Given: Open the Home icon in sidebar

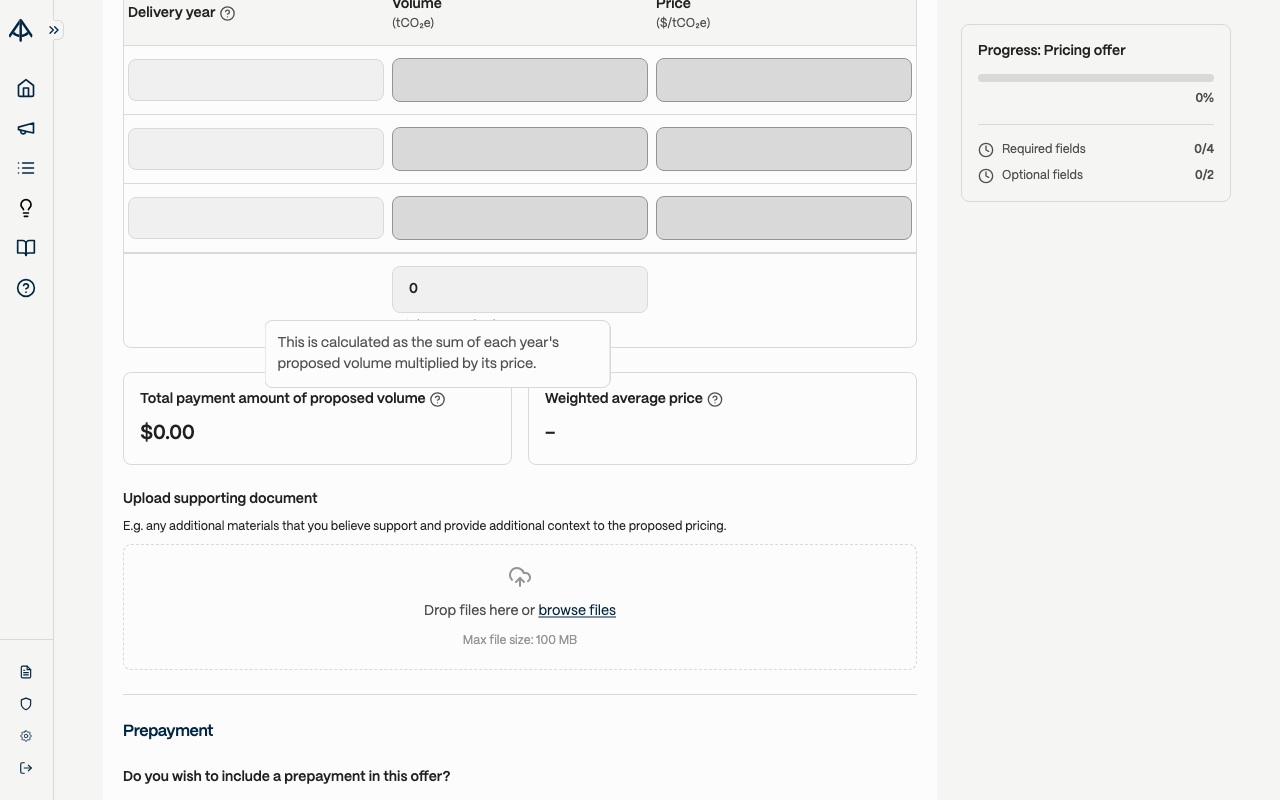Looking at the screenshot, I should tap(26, 88).
